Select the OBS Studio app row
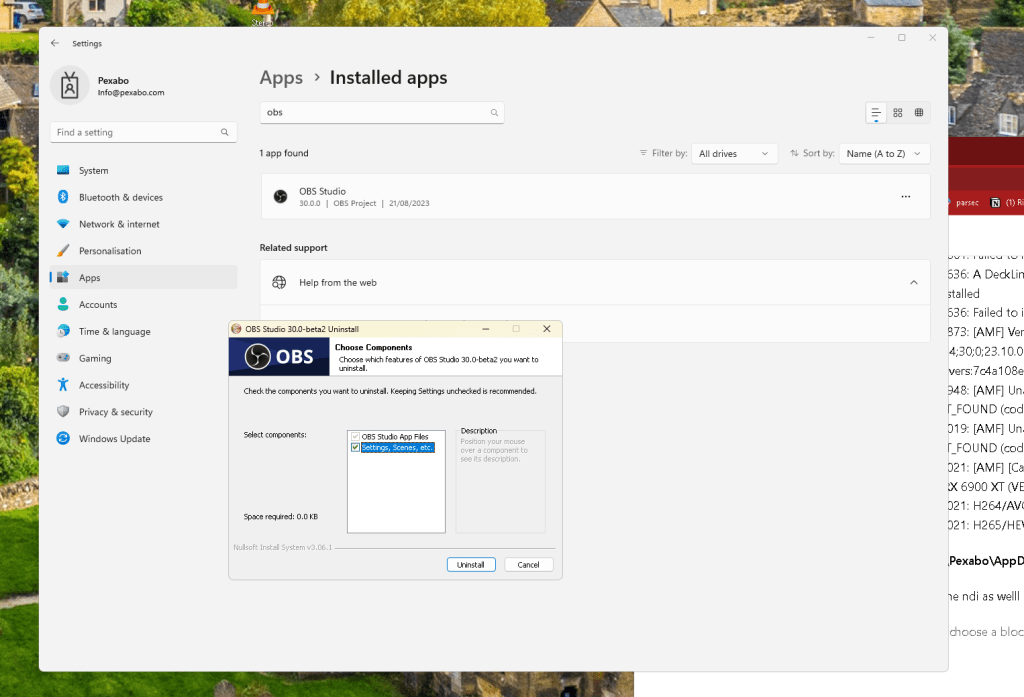Viewport: 1024px width, 697px height. (595, 197)
